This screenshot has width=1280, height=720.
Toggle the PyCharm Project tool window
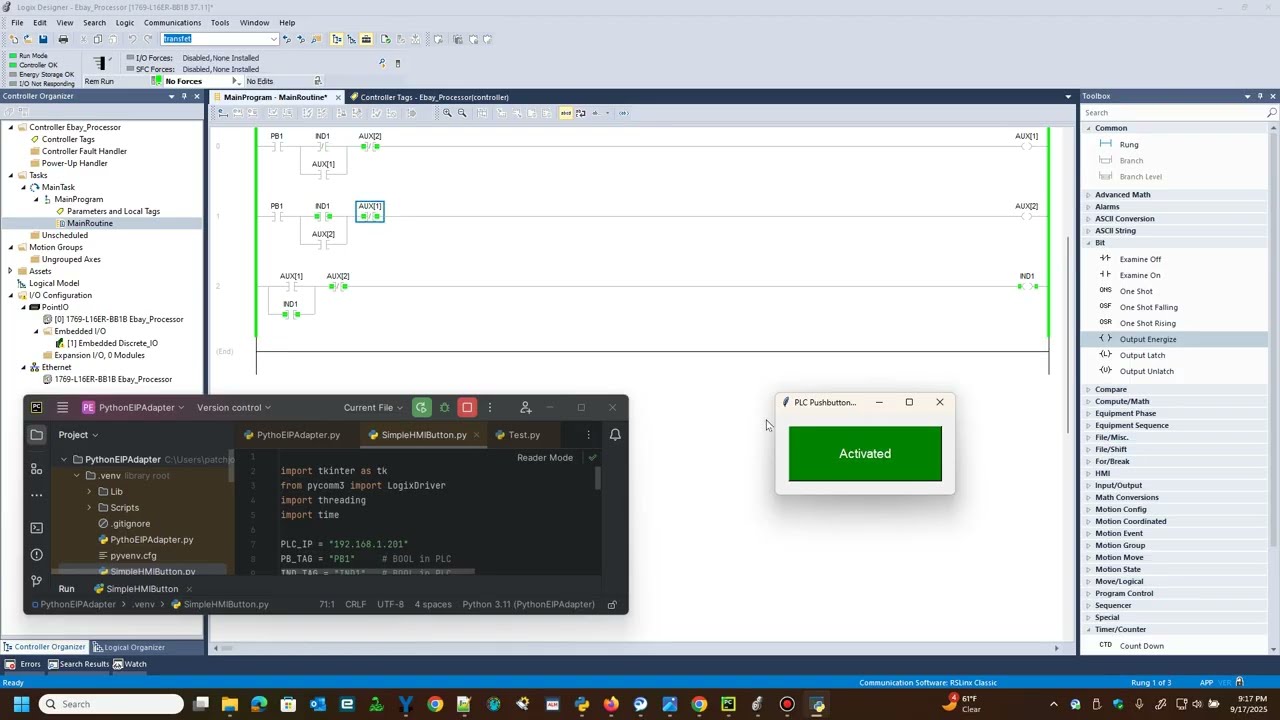[x=37, y=435]
